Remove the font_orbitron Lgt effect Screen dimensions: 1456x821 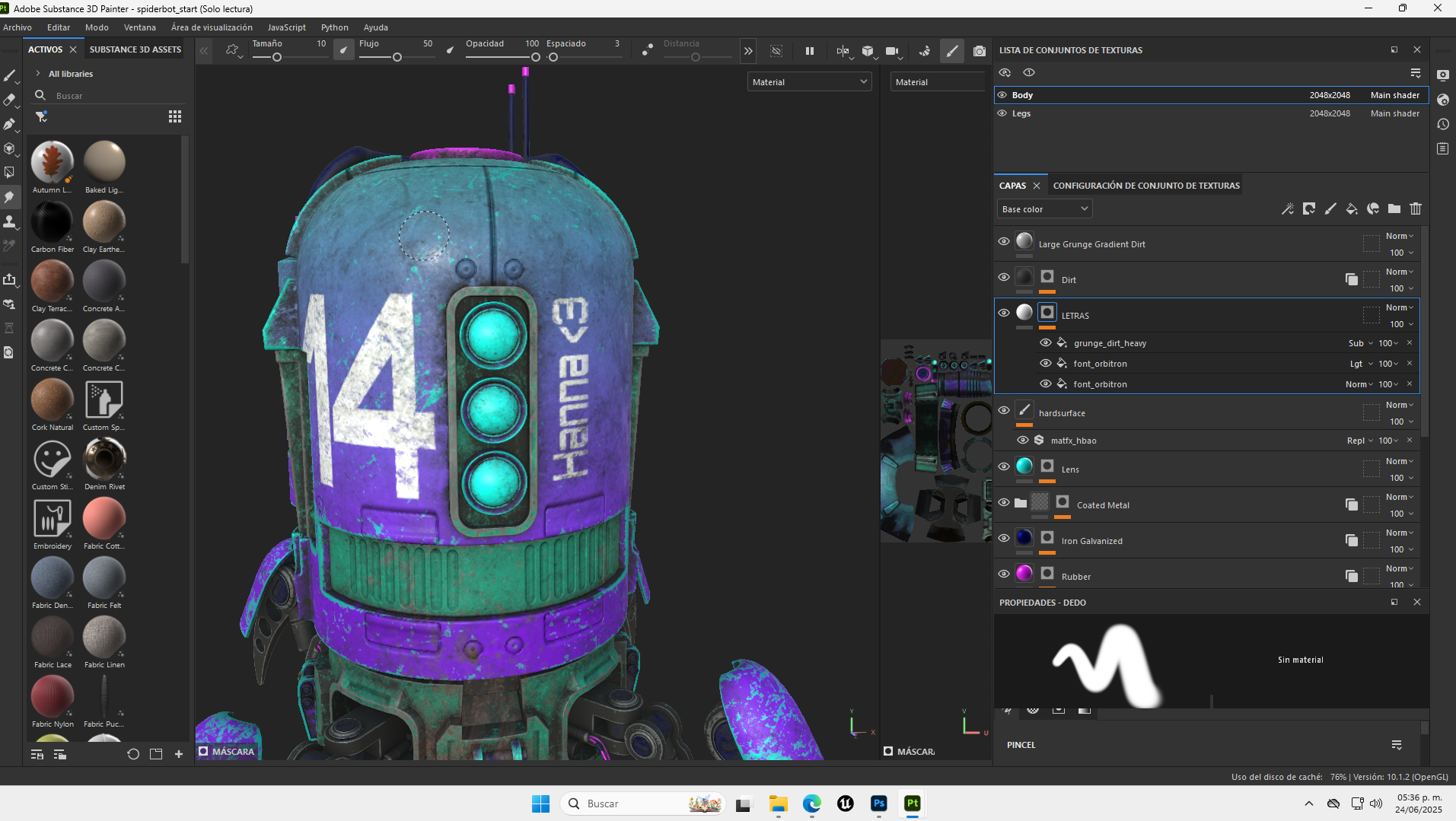coord(1410,363)
